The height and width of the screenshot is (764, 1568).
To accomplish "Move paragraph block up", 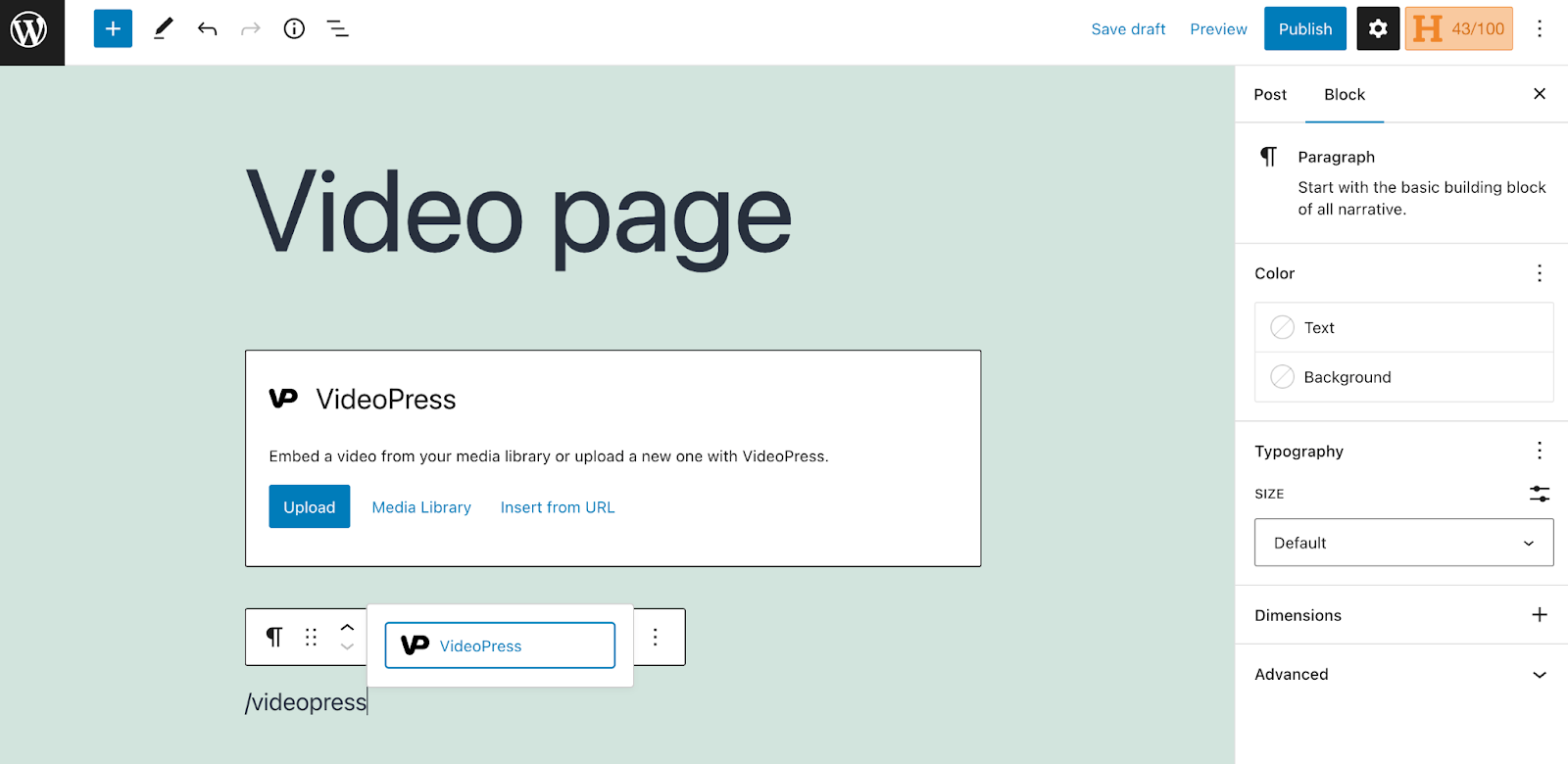I will pyautogui.click(x=347, y=627).
